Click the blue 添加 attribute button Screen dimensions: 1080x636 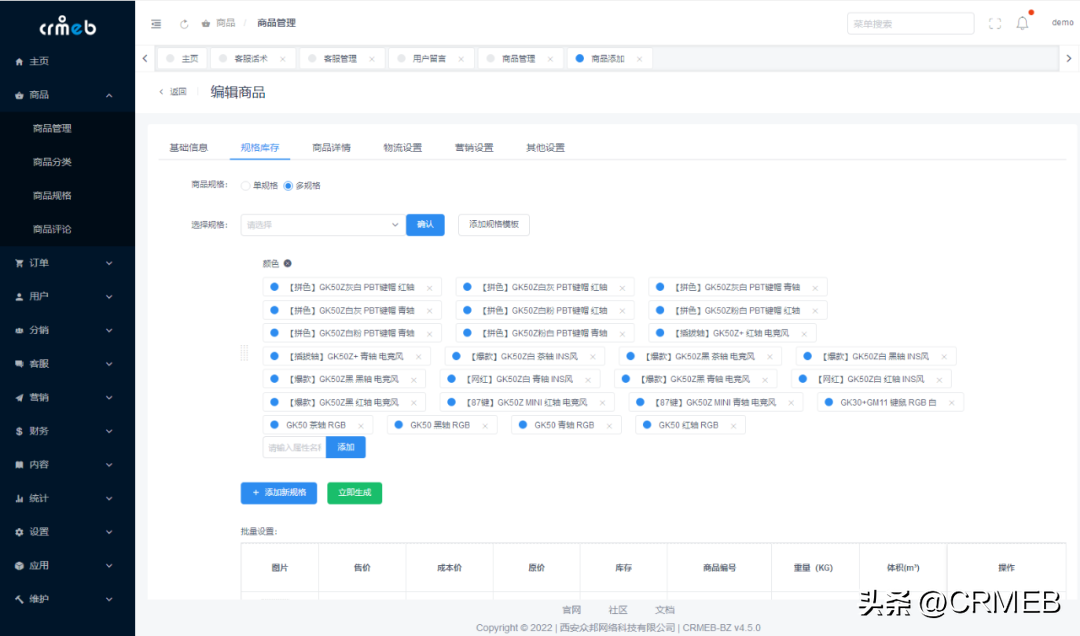pyautogui.click(x=346, y=447)
